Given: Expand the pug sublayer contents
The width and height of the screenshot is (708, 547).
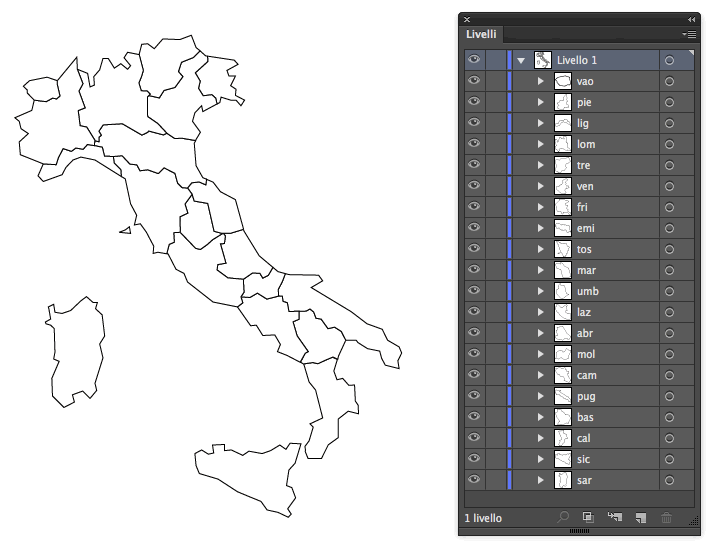Looking at the screenshot, I should point(541,396).
